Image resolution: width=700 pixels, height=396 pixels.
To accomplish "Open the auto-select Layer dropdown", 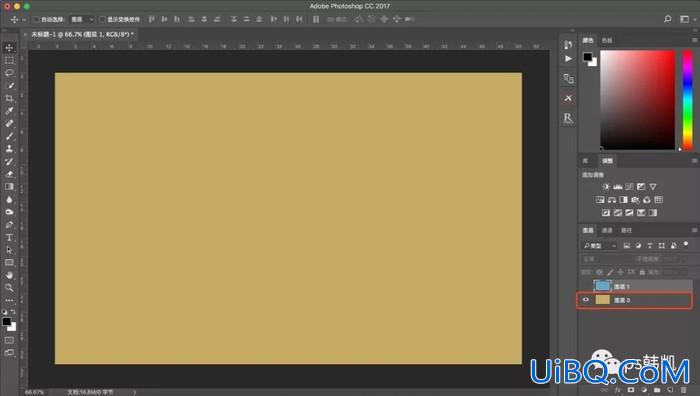I will click(x=82, y=19).
